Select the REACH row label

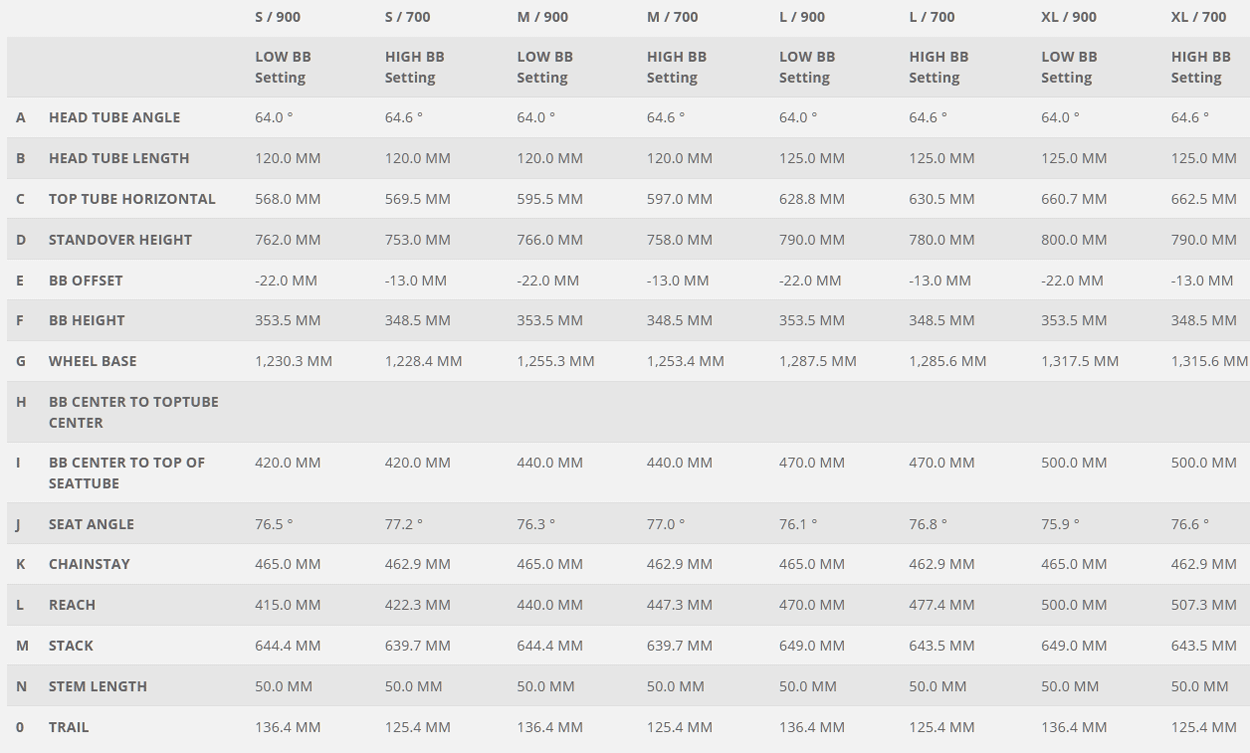click(x=72, y=605)
